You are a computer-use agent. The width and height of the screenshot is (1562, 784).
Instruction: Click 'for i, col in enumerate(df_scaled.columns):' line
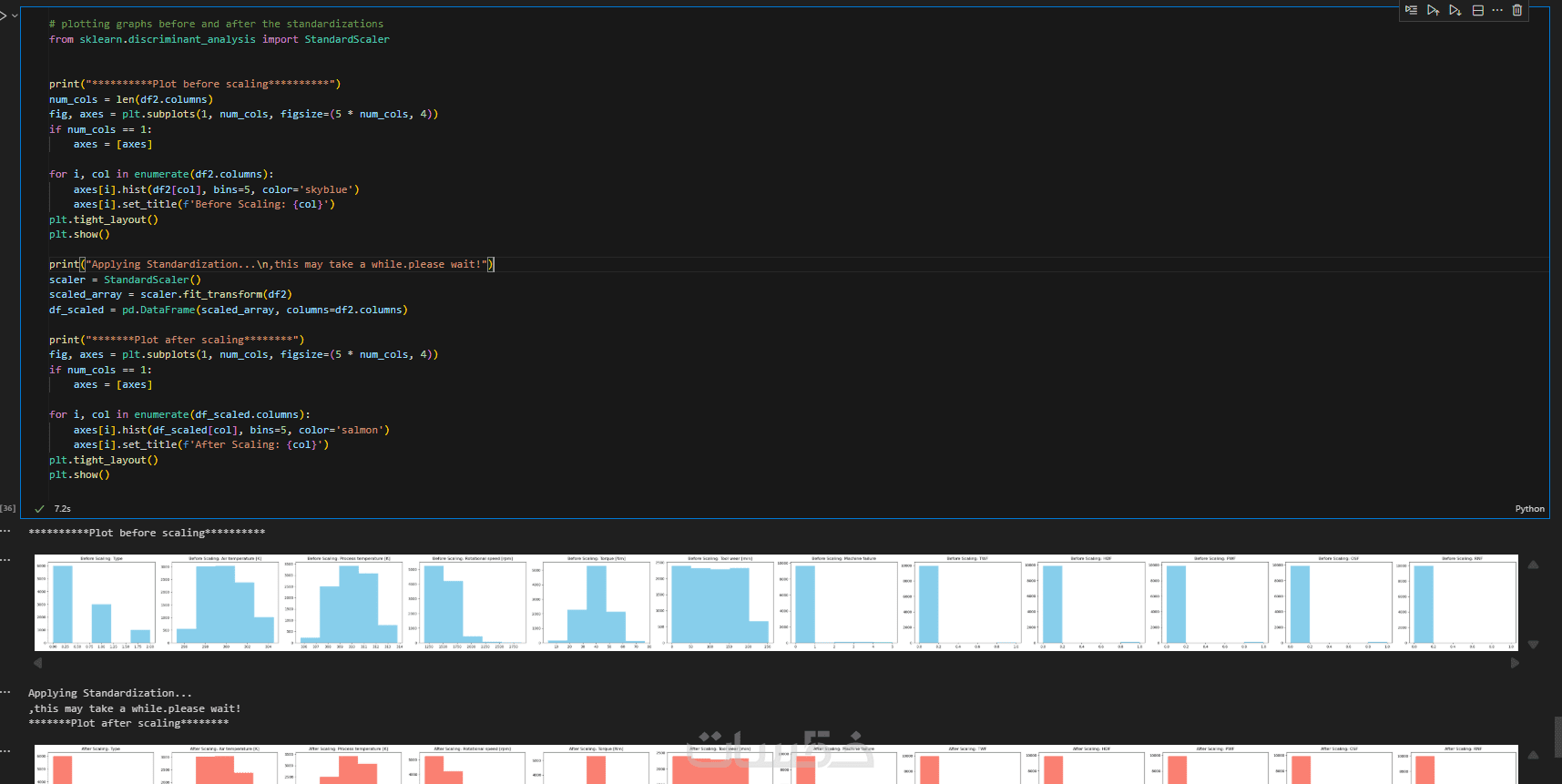click(179, 414)
